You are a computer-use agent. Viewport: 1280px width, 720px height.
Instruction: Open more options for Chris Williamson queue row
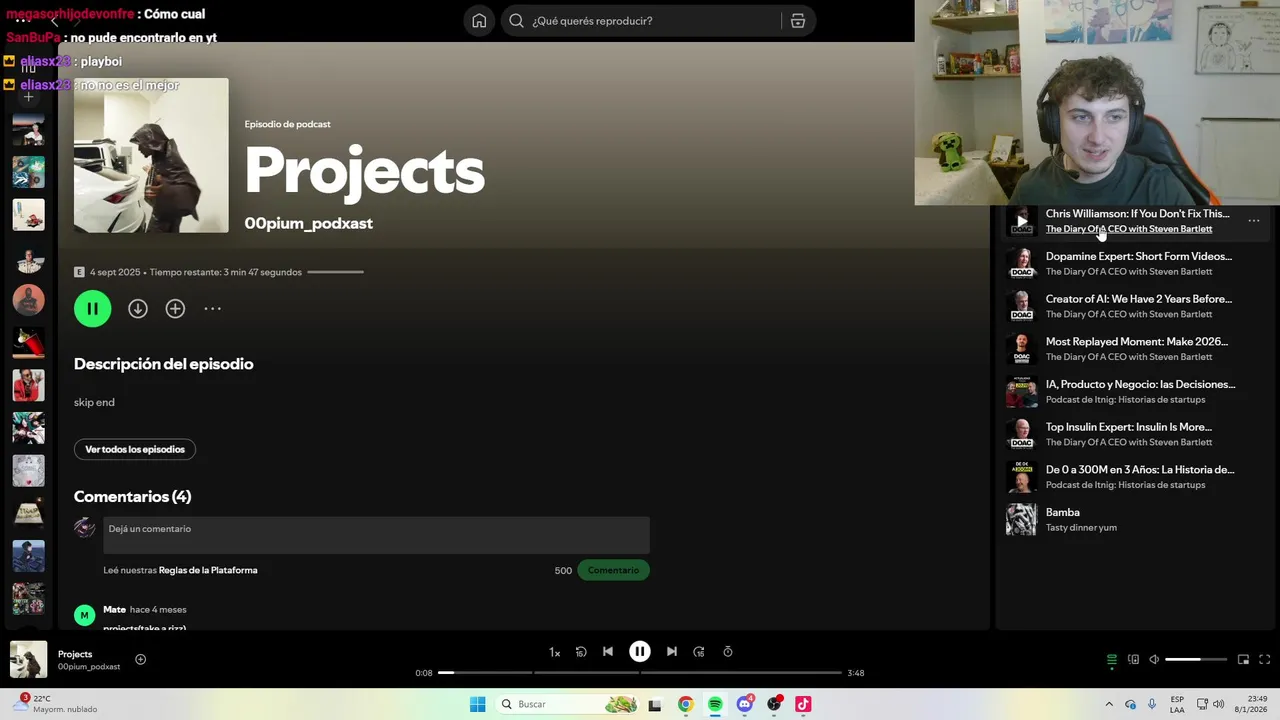coord(1253,221)
